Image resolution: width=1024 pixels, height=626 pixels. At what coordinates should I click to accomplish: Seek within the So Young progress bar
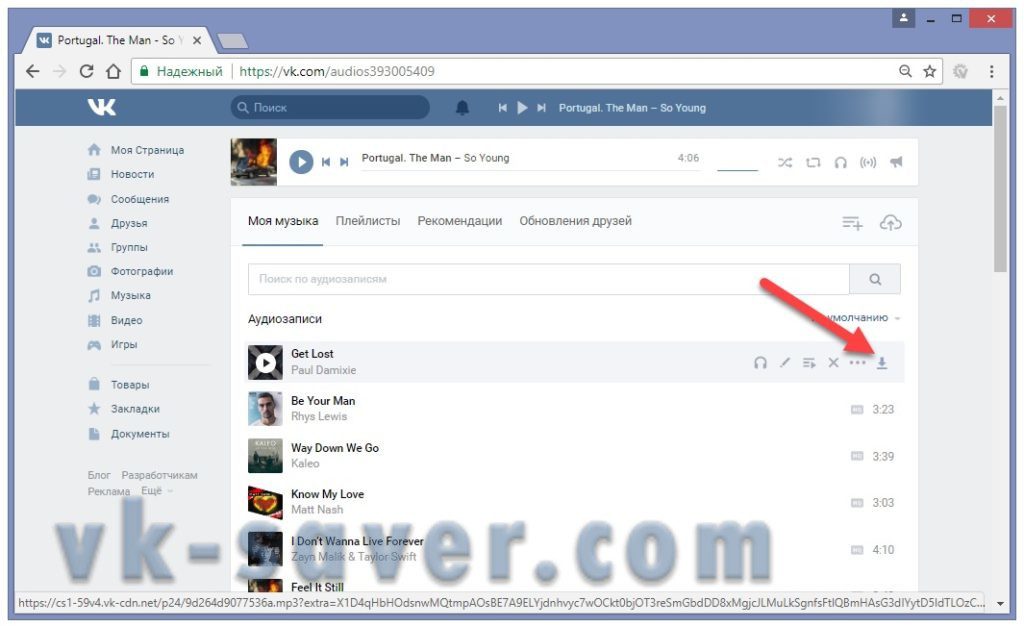(530, 170)
